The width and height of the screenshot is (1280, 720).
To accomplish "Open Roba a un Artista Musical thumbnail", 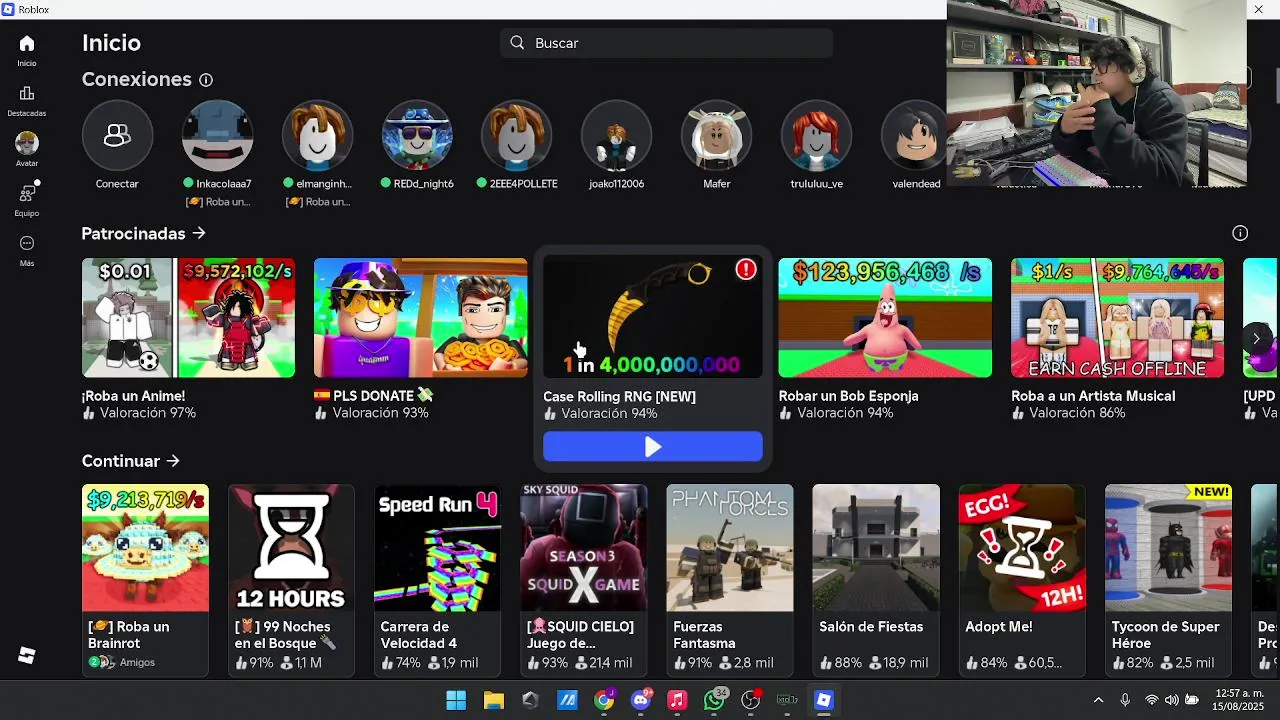I will pyautogui.click(x=1117, y=318).
